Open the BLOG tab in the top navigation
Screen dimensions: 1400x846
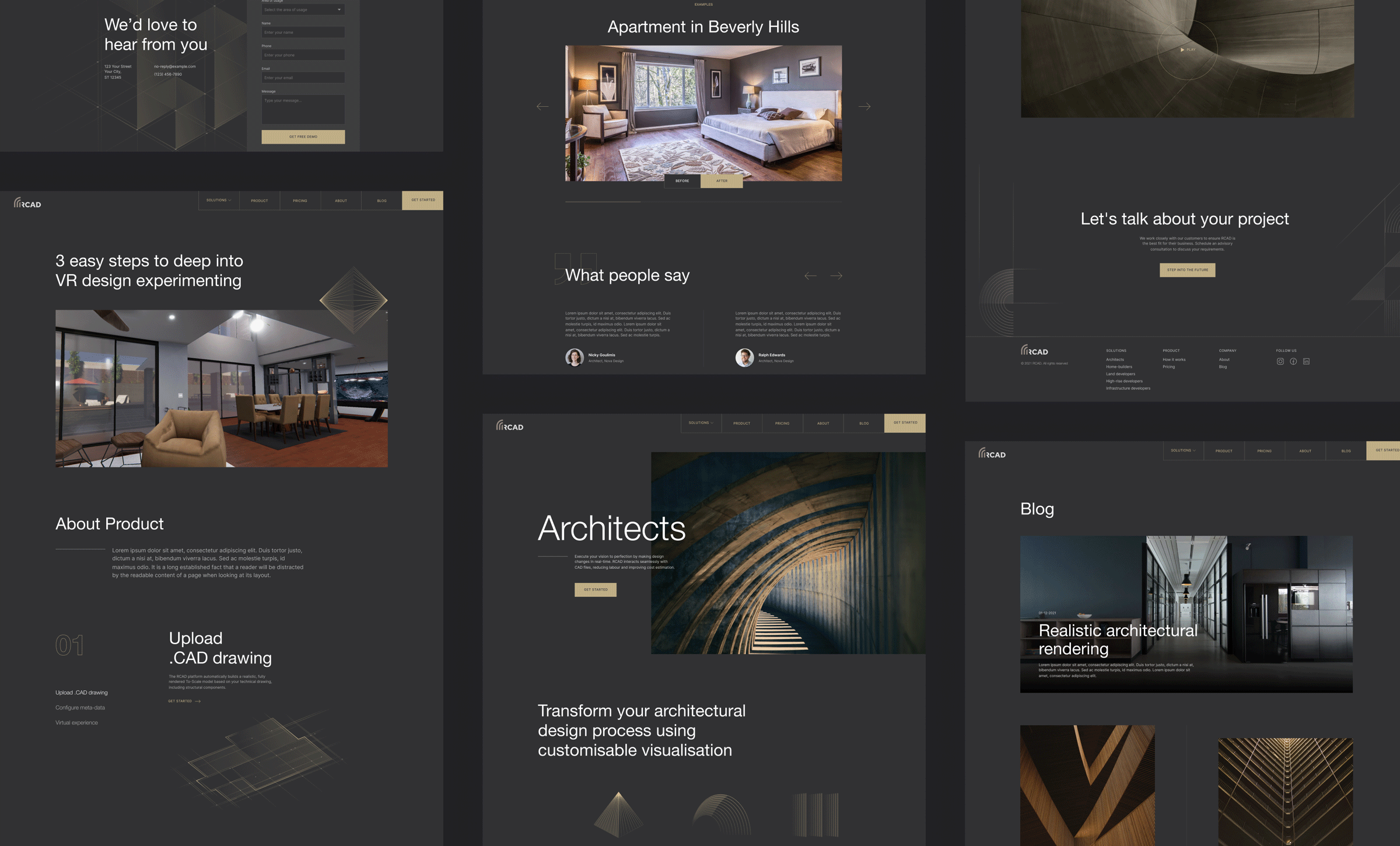coord(381,200)
